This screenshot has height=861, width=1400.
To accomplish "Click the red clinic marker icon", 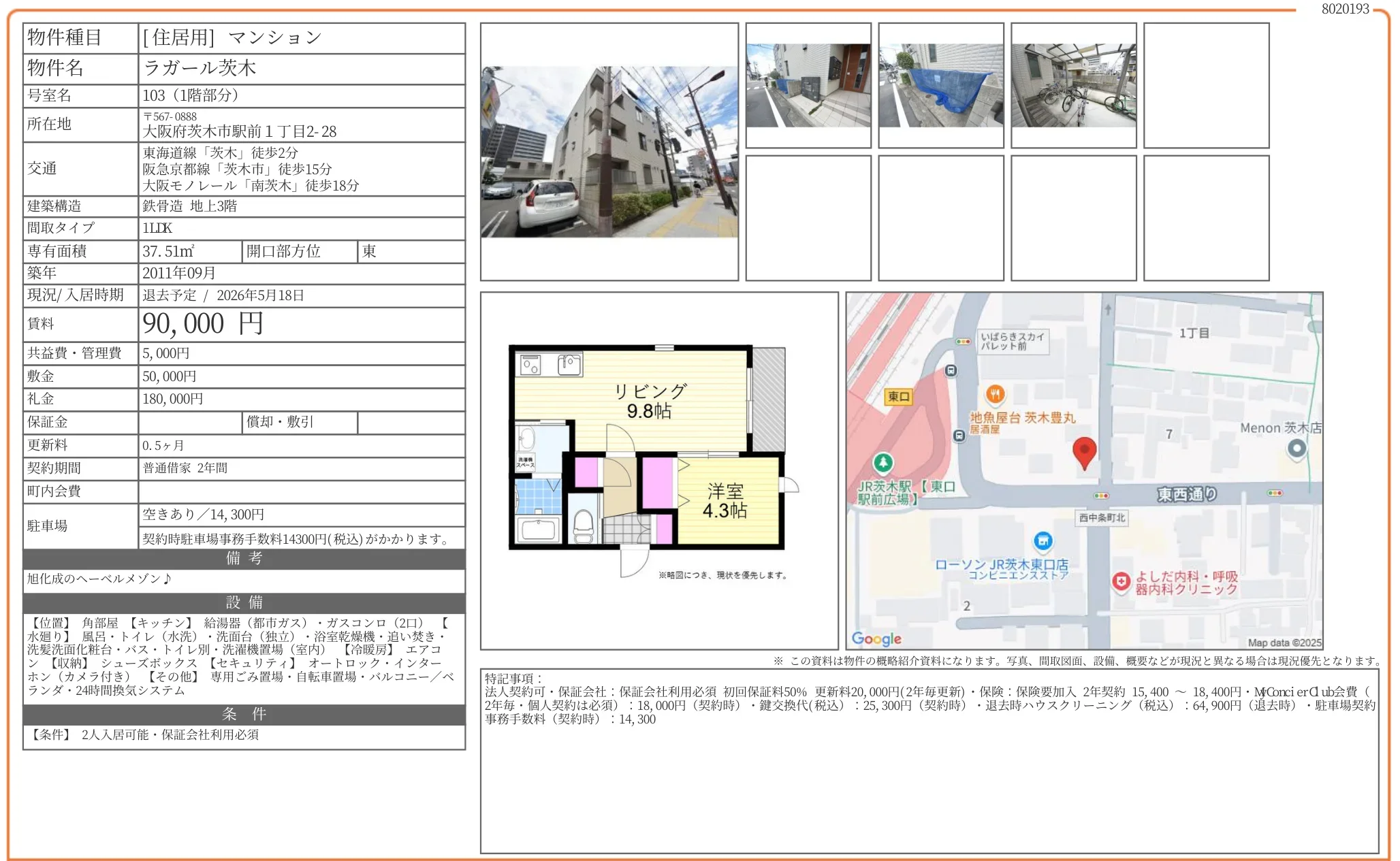I will coord(1121,582).
